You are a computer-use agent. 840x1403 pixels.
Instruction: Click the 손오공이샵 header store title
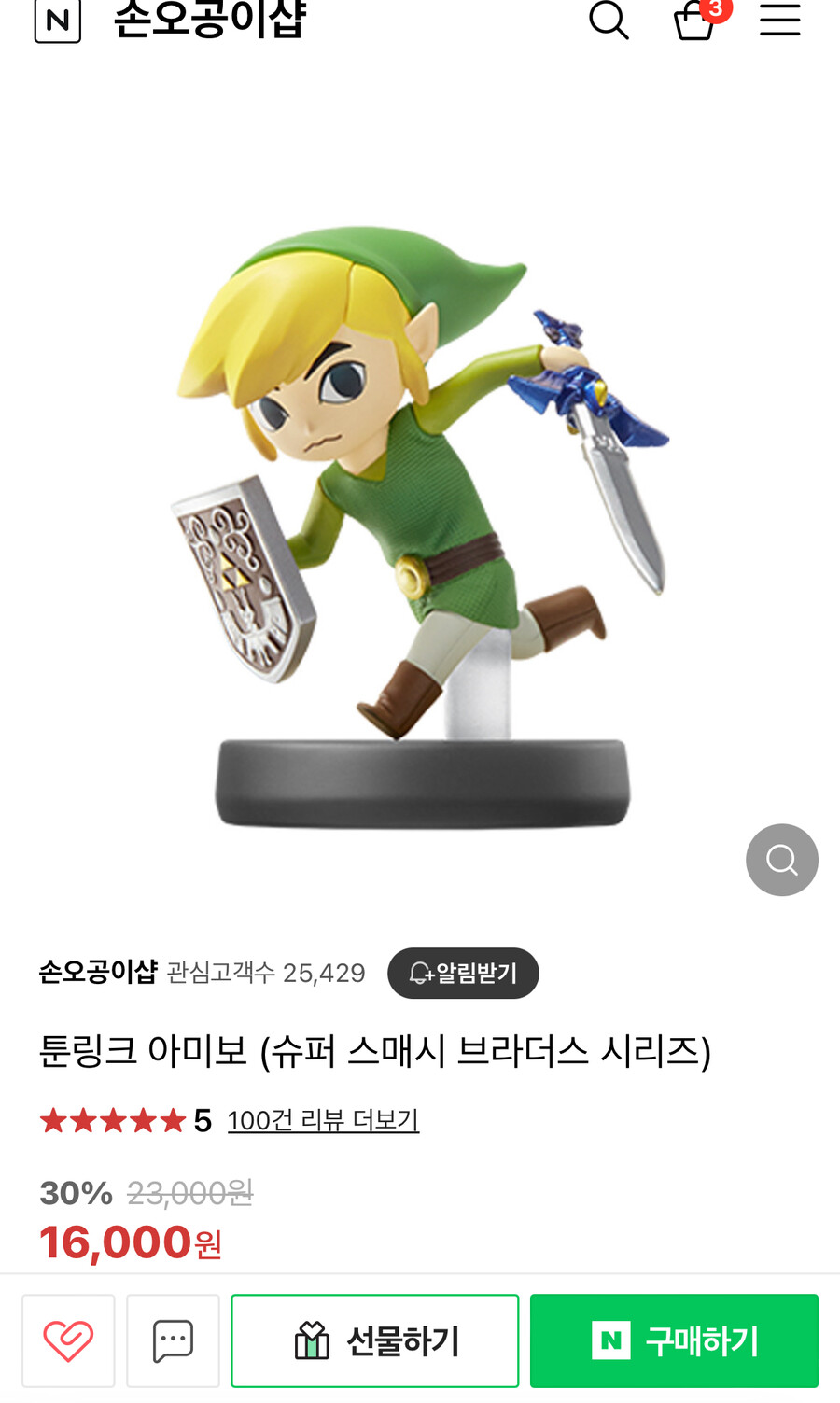210,20
